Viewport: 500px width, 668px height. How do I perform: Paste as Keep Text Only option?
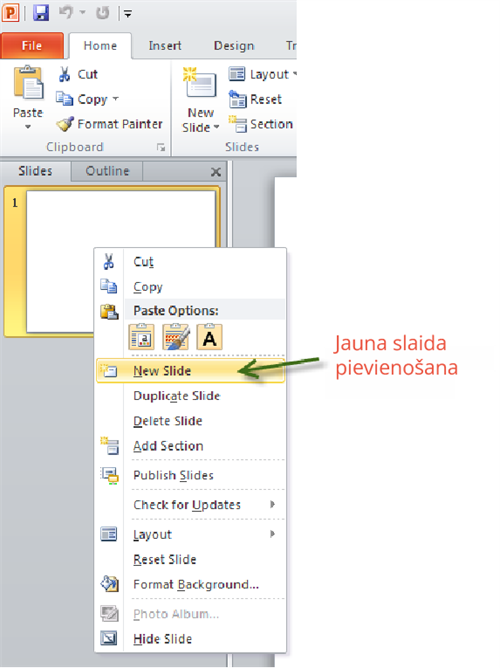pyautogui.click(x=209, y=337)
